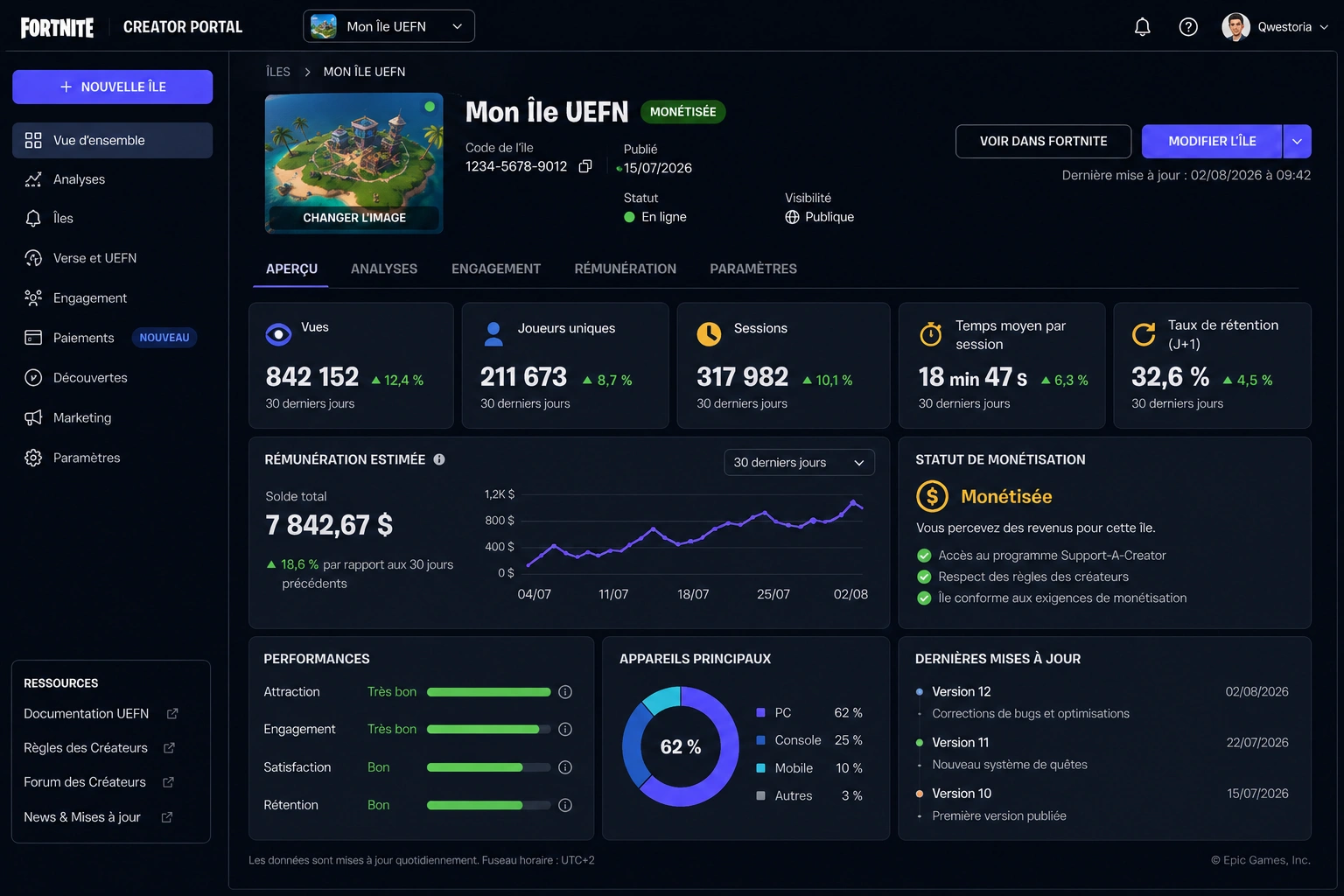Image resolution: width=1344 pixels, height=896 pixels.
Task: Open the Engagement tab
Action: [496, 269]
